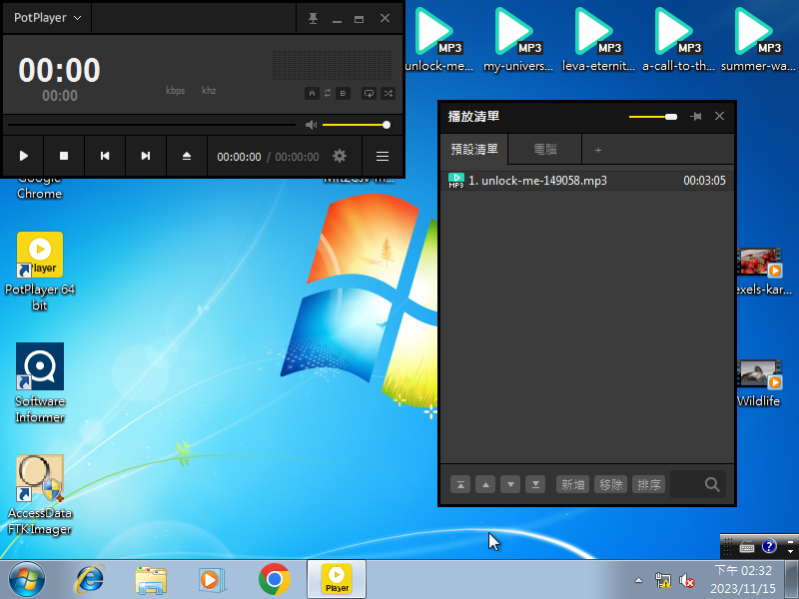Toggle repeat playback mode

pyautogui.click(x=368, y=94)
